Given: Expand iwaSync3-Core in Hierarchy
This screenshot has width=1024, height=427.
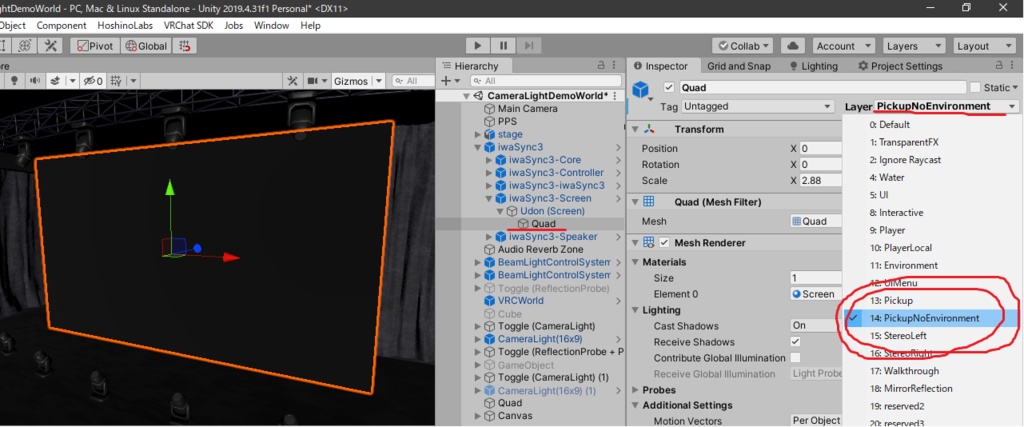Looking at the screenshot, I should [489, 160].
